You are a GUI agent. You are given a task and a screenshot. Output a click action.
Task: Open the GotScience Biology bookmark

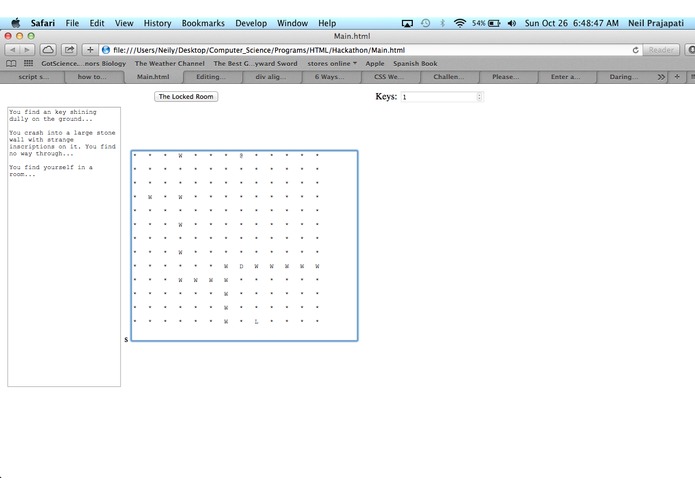[84, 63]
